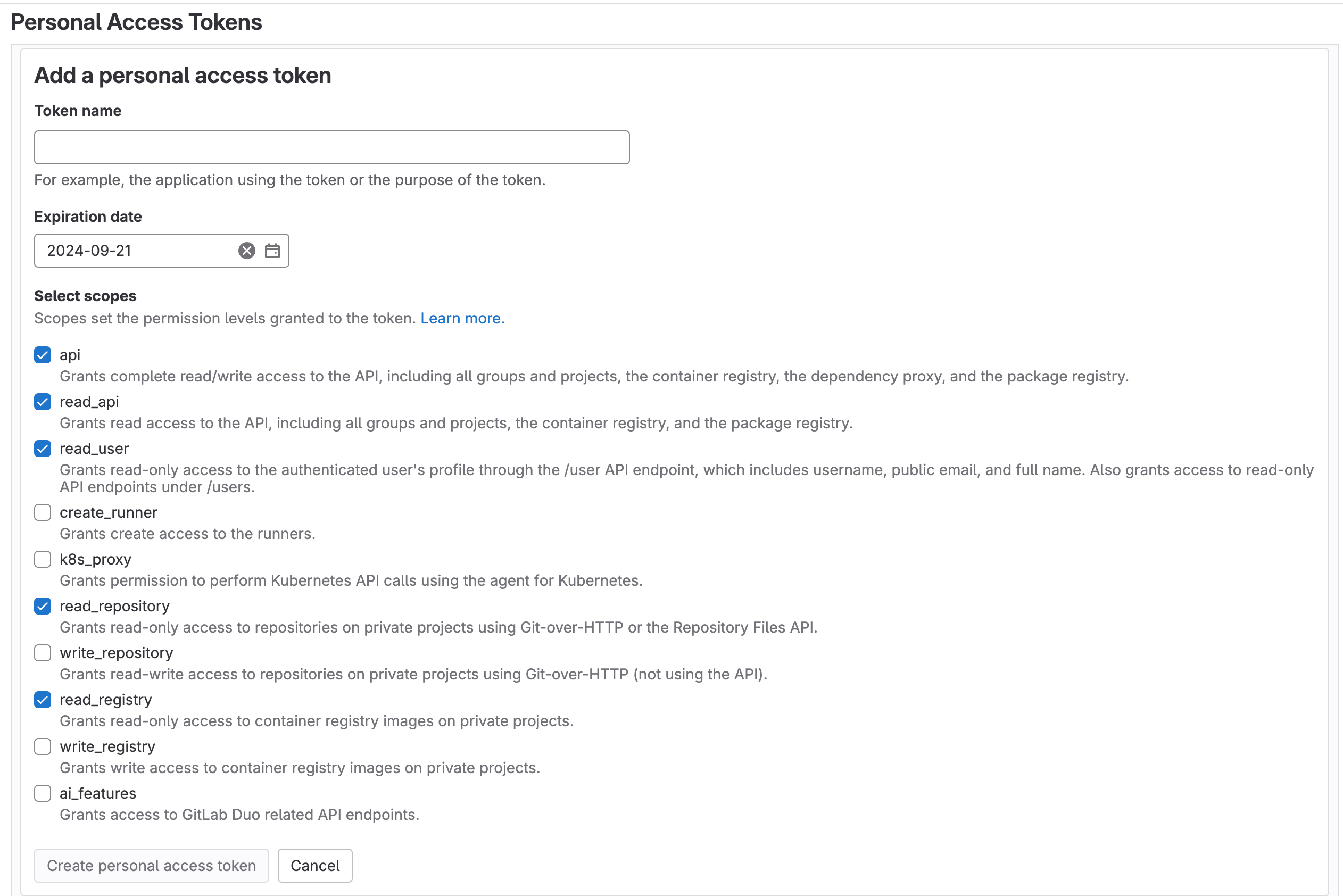The image size is (1343, 896).
Task: Open the Learn more link about scopes
Action: [463, 318]
